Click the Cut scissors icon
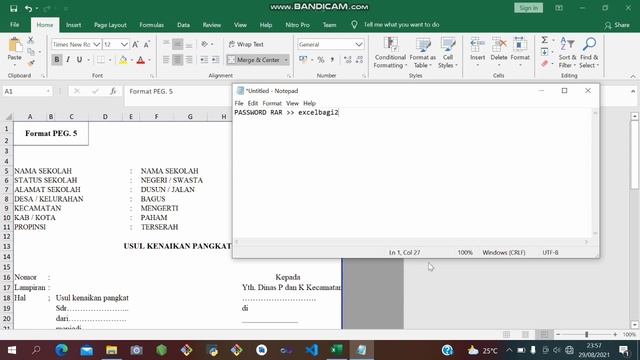 click(x=31, y=40)
